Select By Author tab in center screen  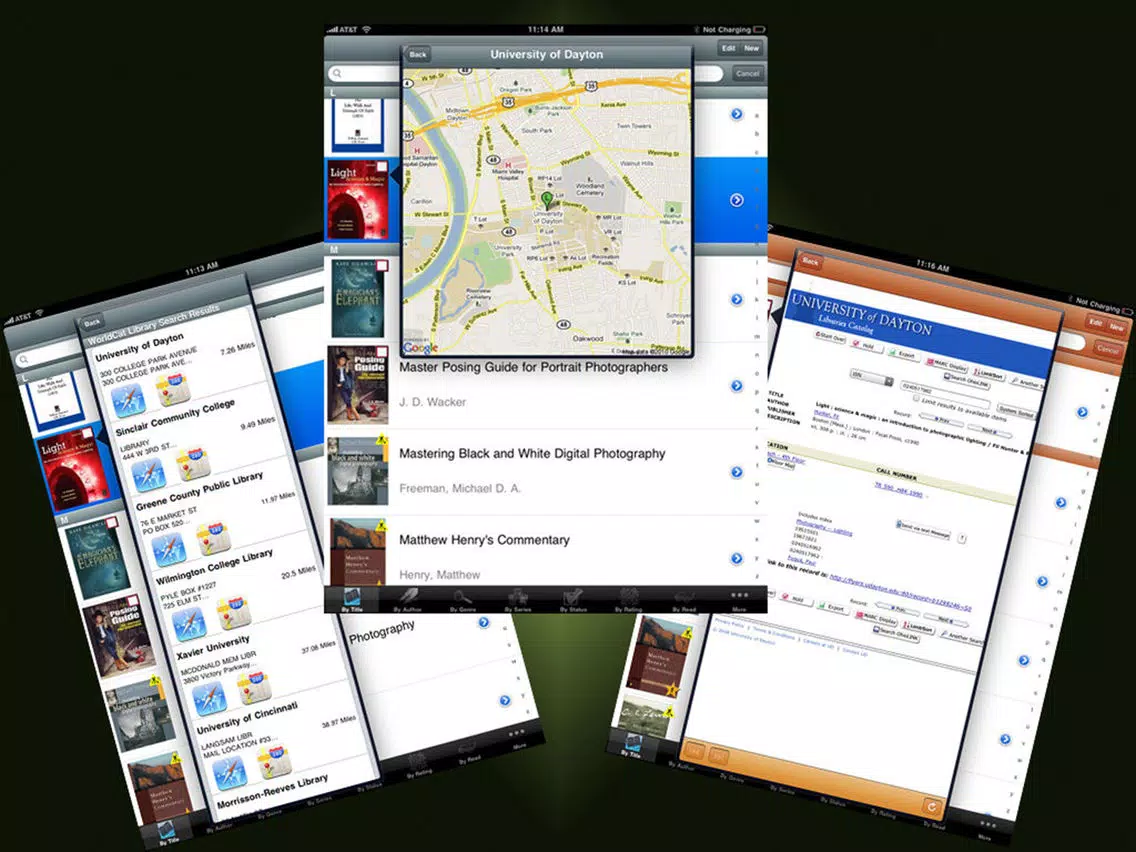[407, 600]
